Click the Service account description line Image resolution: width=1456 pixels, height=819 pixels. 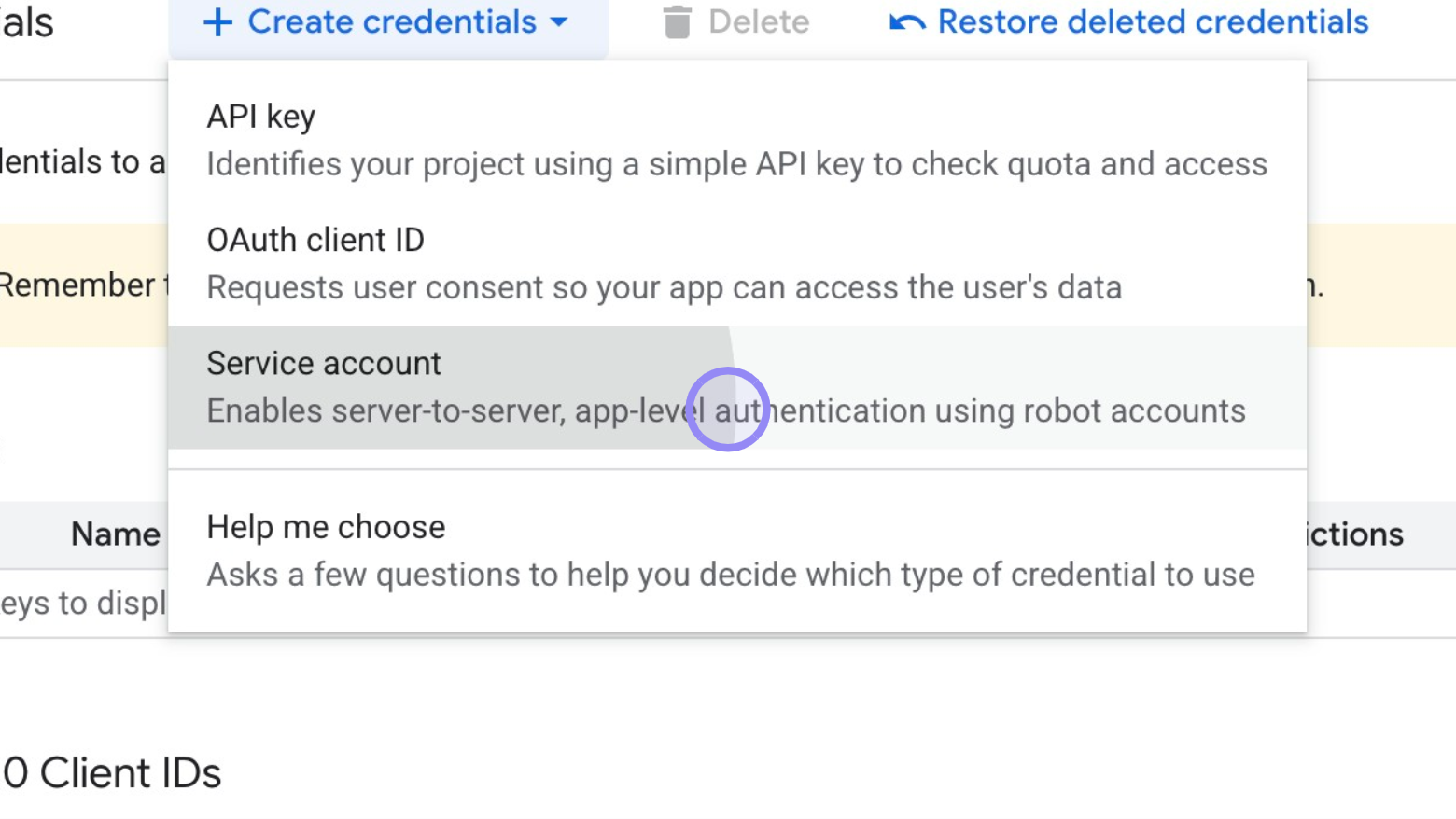pos(726,410)
